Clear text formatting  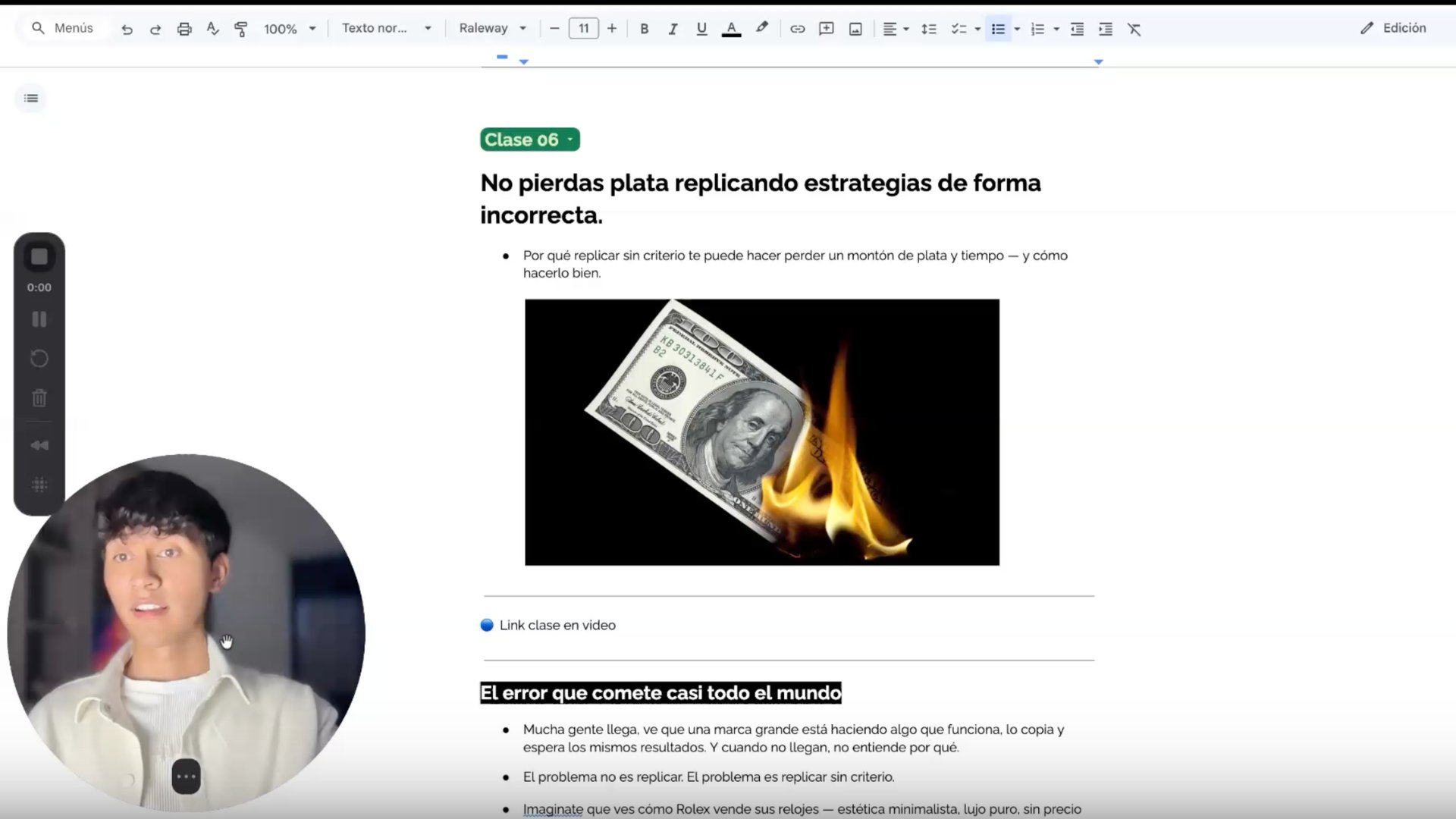click(1134, 29)
